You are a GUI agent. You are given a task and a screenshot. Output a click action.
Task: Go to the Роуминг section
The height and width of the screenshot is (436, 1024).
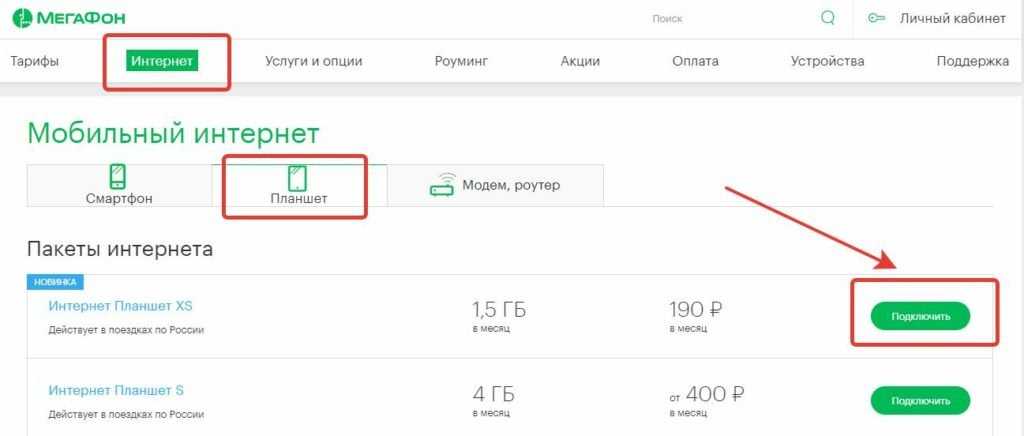click(461, 61)
